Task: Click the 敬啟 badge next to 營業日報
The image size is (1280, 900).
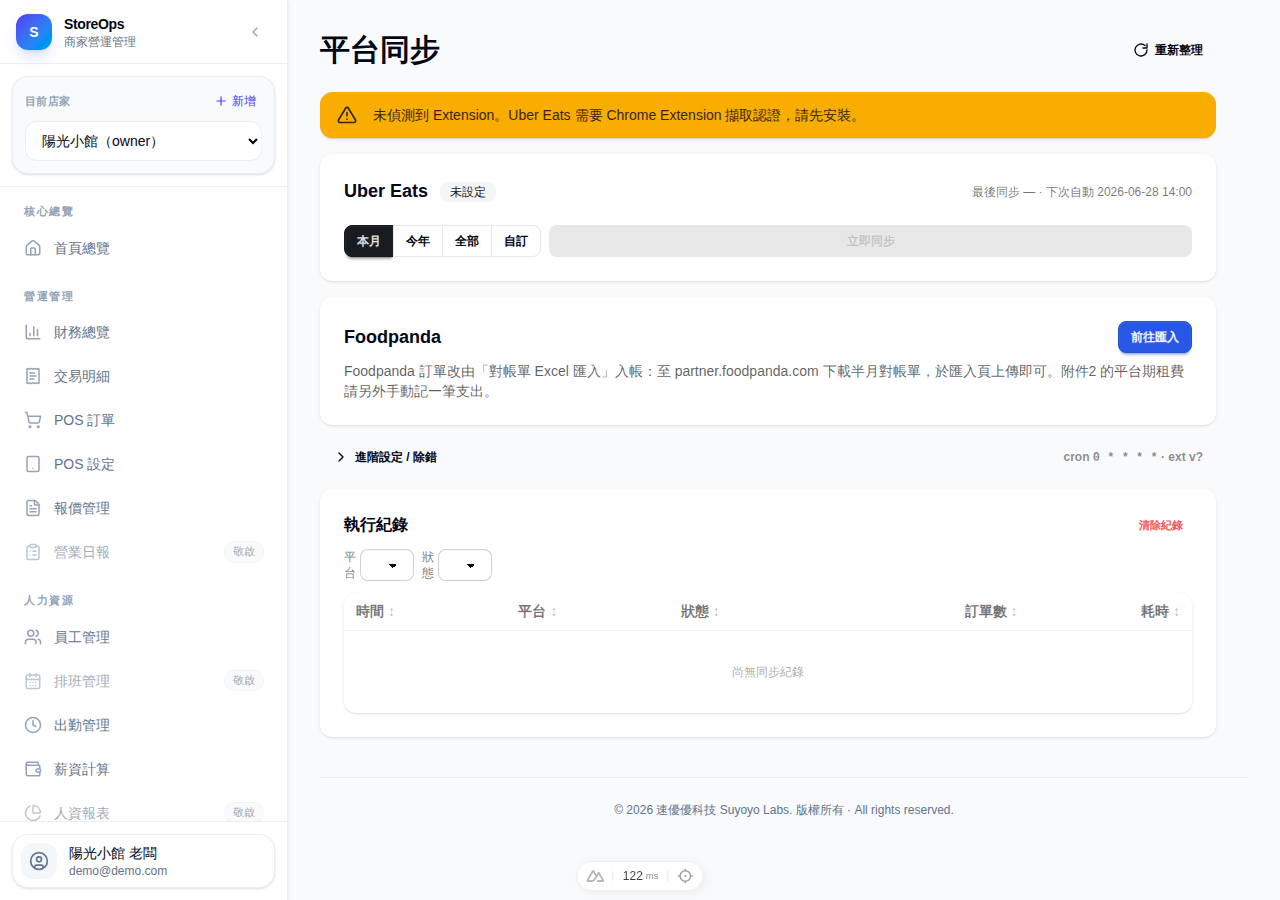Action: (x=244, y=552)
